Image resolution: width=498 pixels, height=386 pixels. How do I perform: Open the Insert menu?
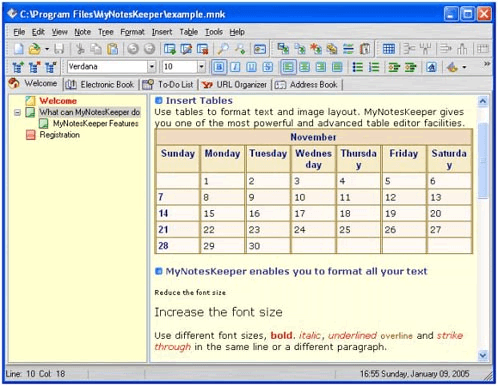click(162, 32)
